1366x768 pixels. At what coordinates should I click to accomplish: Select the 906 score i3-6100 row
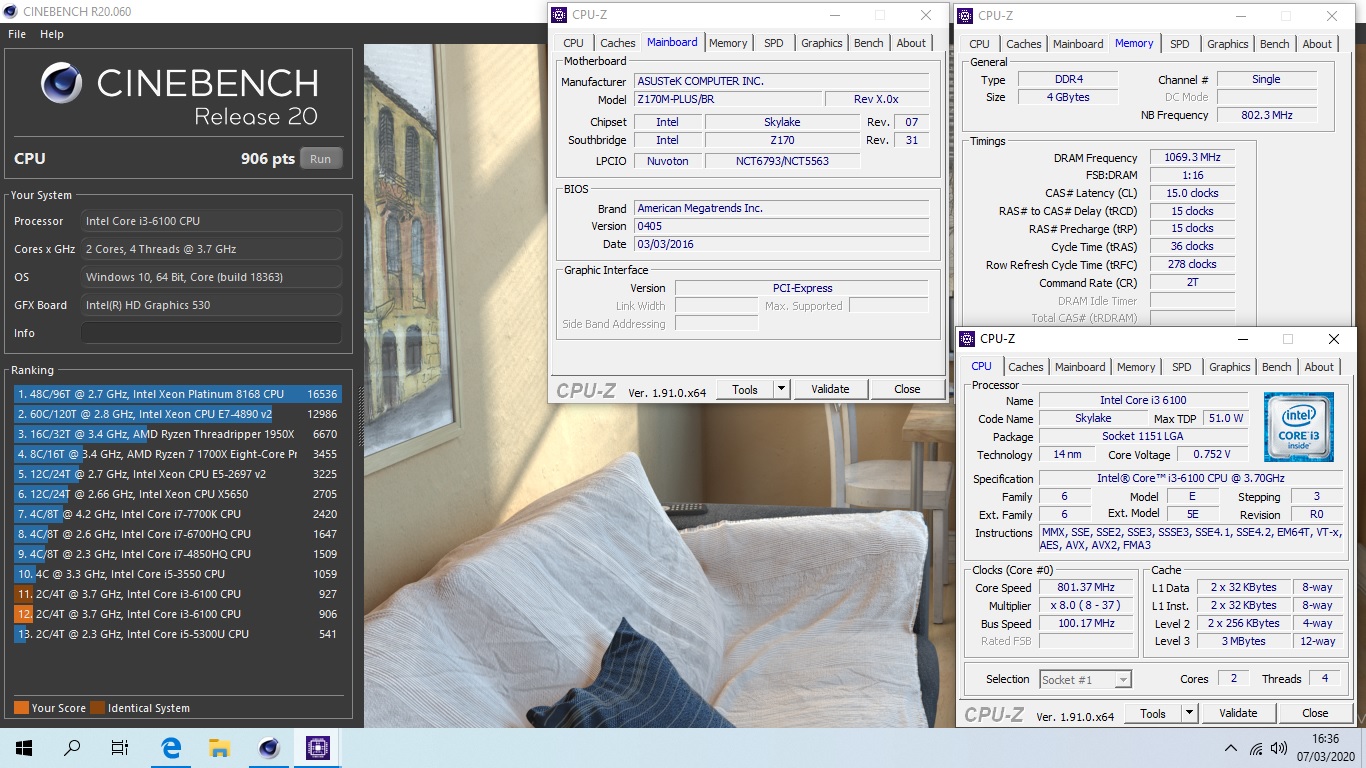click(177, 614)
